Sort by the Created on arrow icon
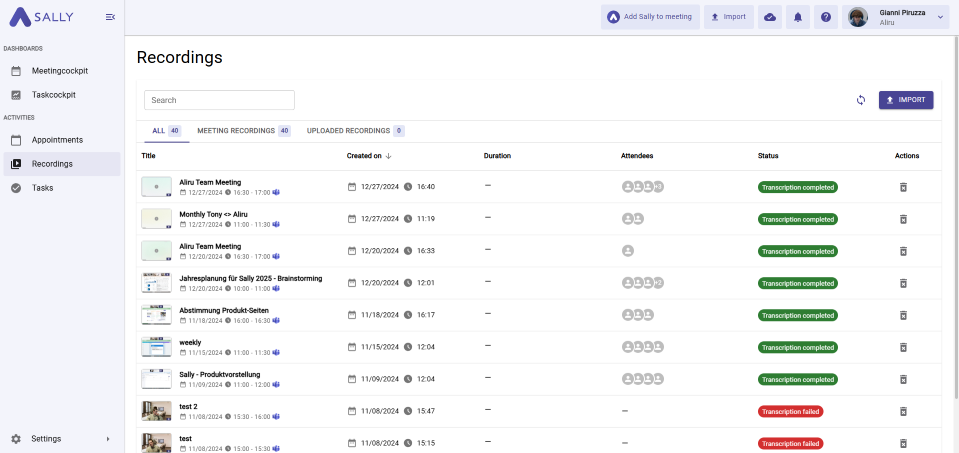 (388, 156)
